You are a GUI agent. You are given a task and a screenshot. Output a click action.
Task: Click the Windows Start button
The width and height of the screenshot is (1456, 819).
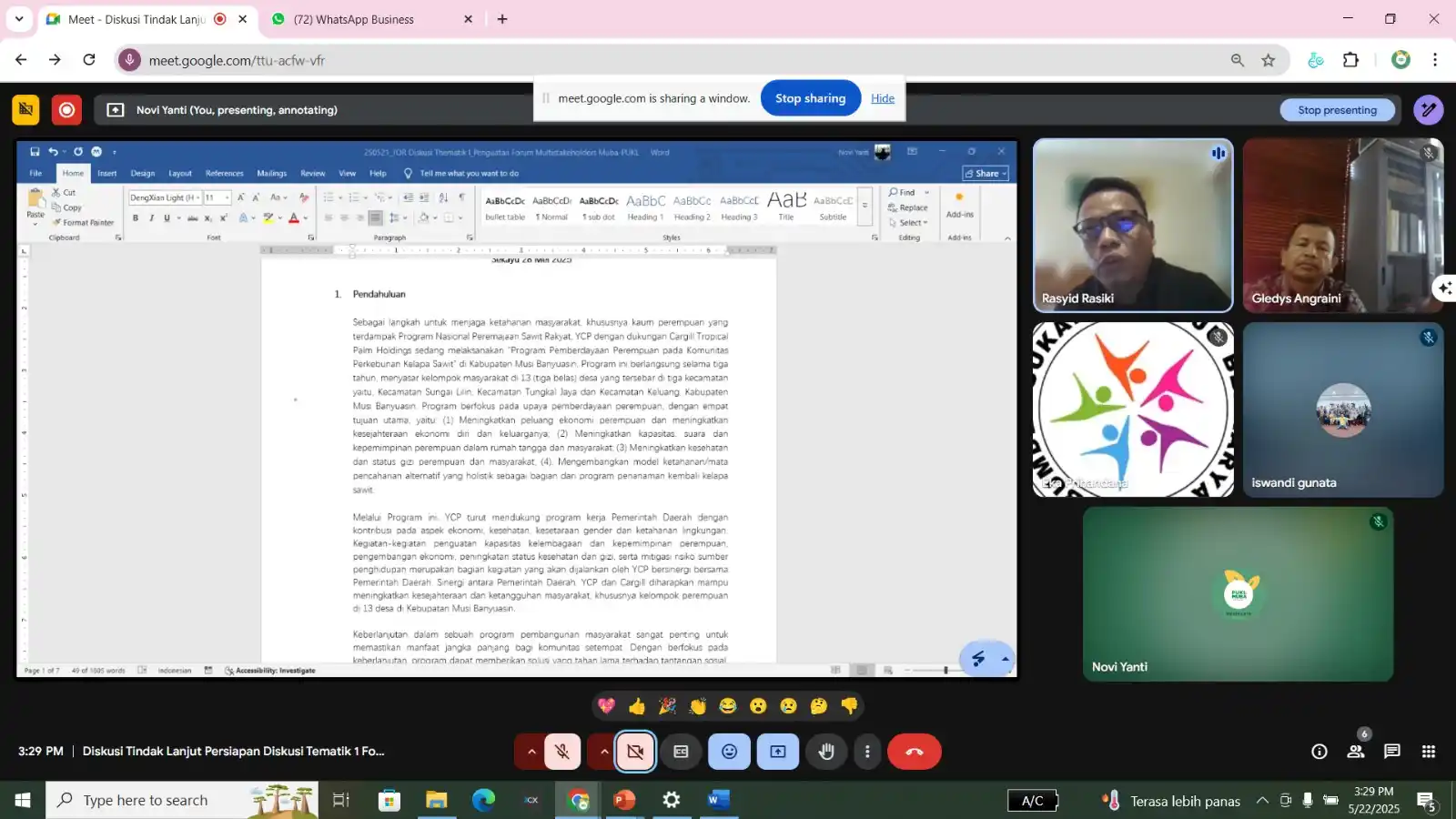23,800
